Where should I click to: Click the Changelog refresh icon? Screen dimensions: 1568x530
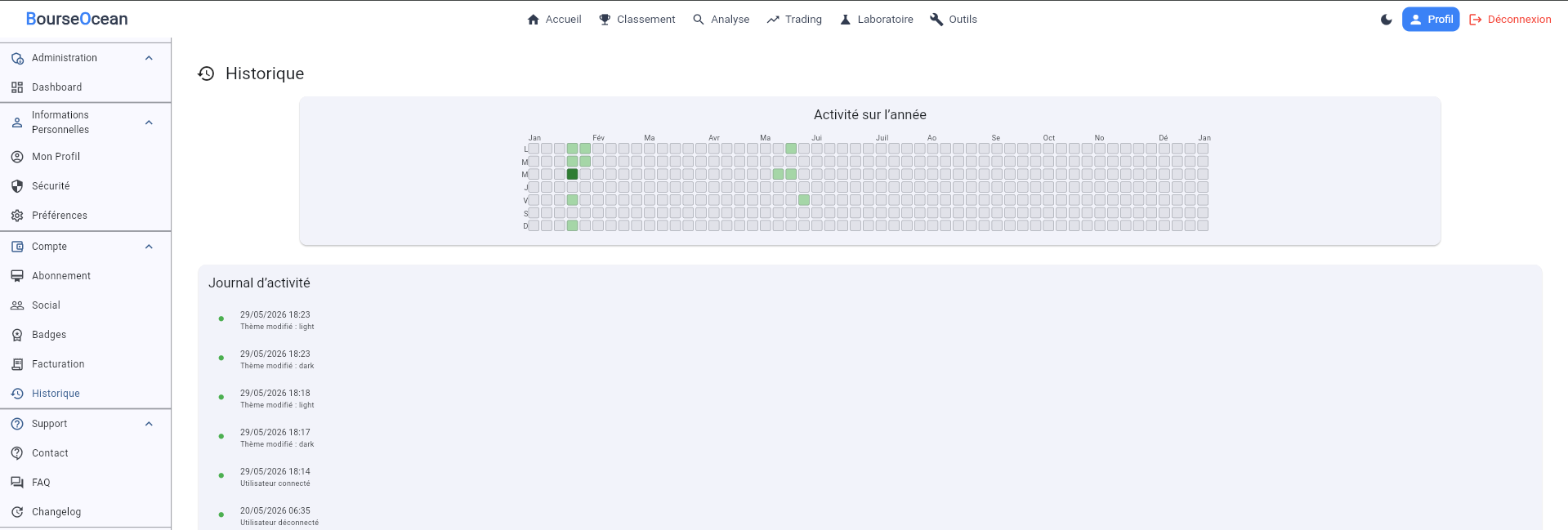pyautogui.click(x=17, y=512)
